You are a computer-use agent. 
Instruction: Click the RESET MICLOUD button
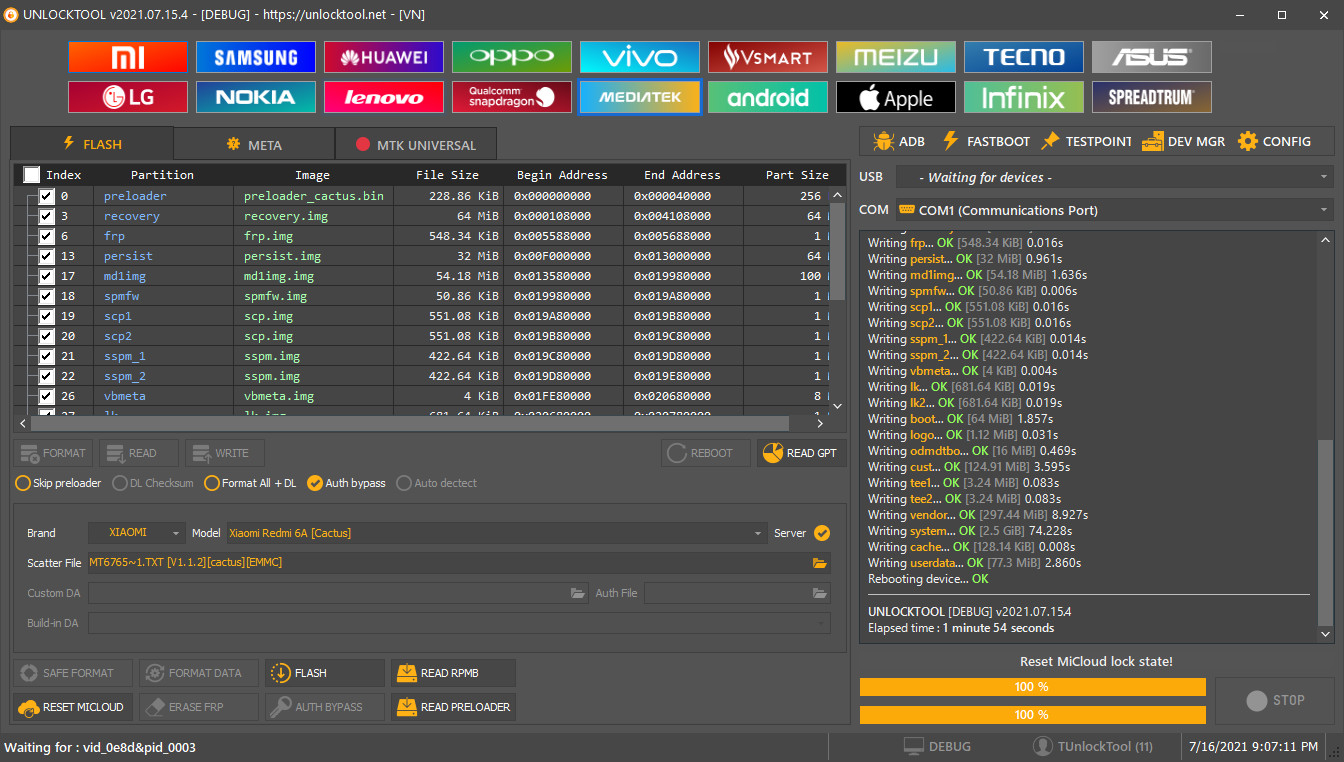pyautogui.click(x=71, y=707)
